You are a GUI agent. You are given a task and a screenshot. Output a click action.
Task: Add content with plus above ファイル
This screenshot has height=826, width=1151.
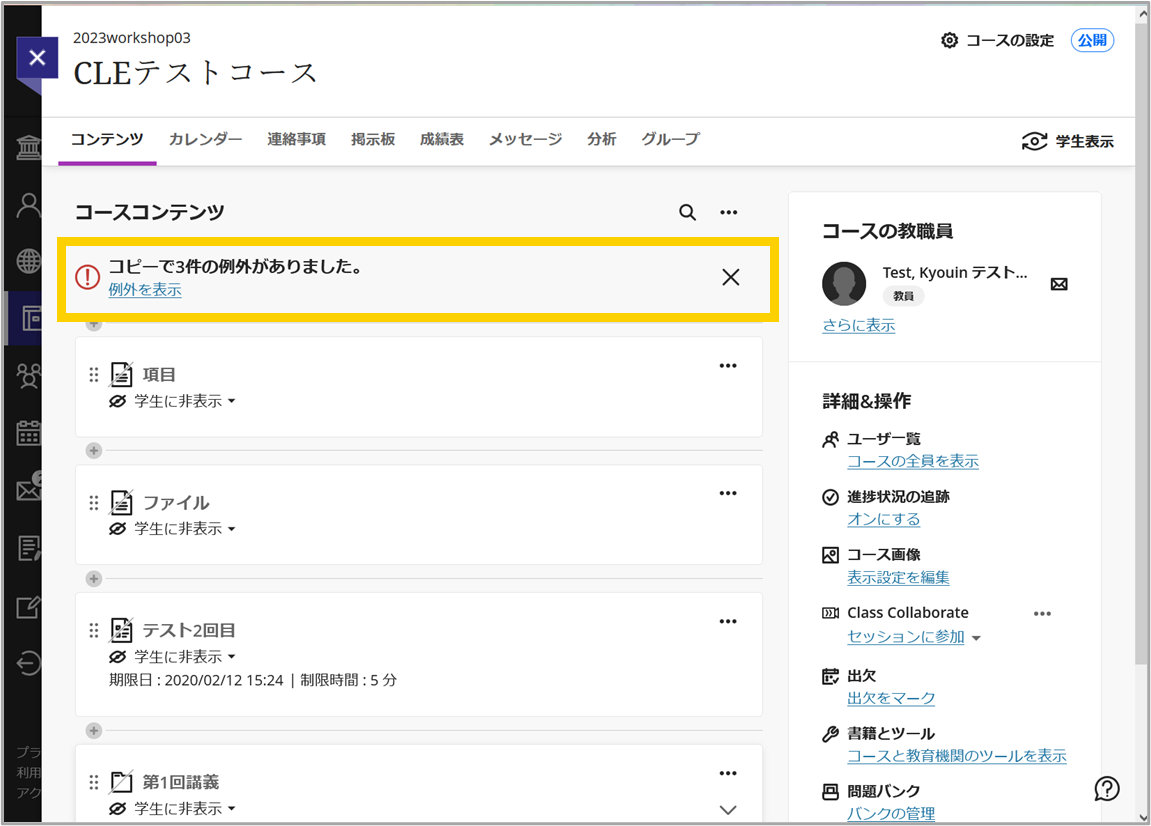(x=93, y=451)
